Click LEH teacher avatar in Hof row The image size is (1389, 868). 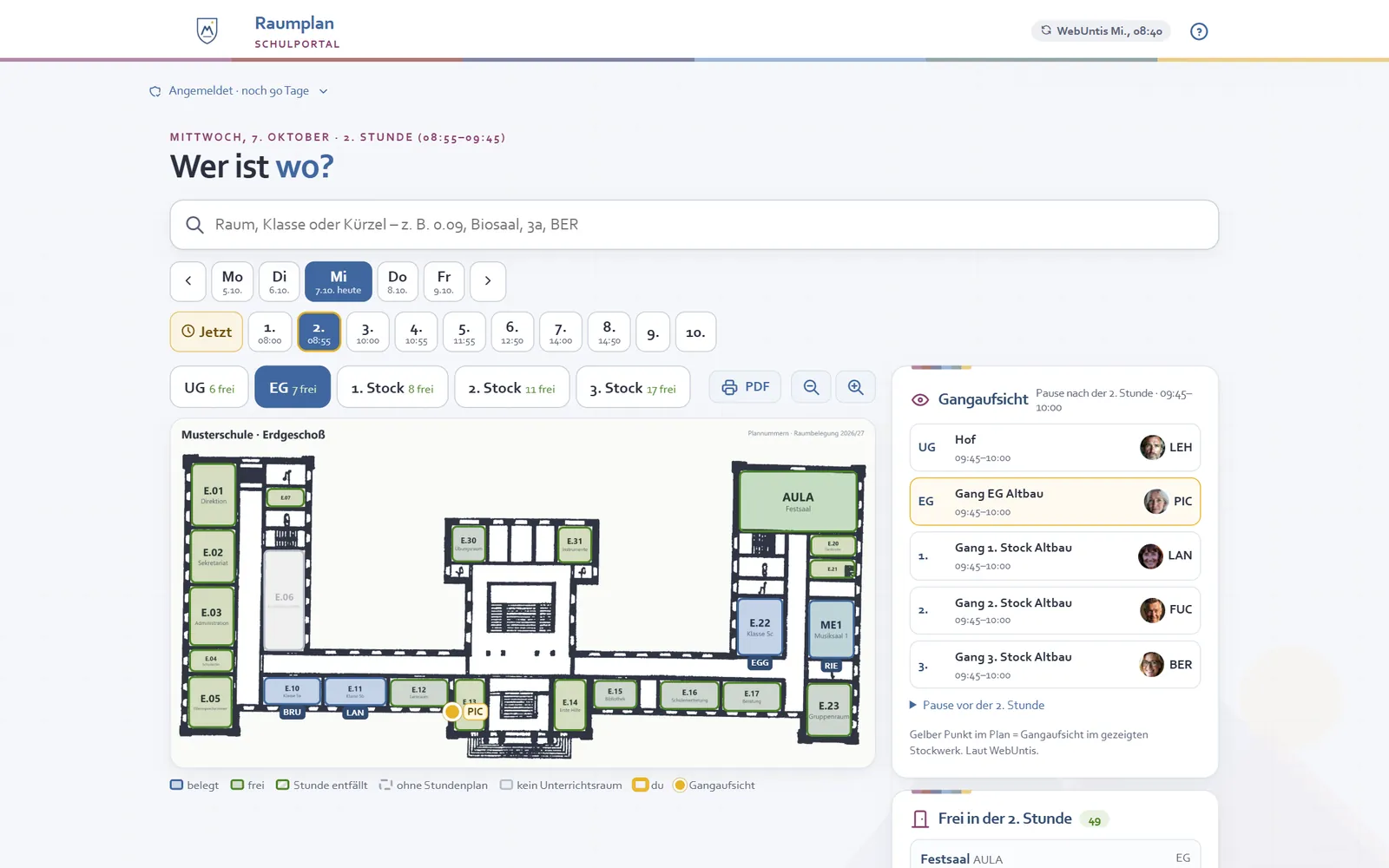[x=1152, y=447]
